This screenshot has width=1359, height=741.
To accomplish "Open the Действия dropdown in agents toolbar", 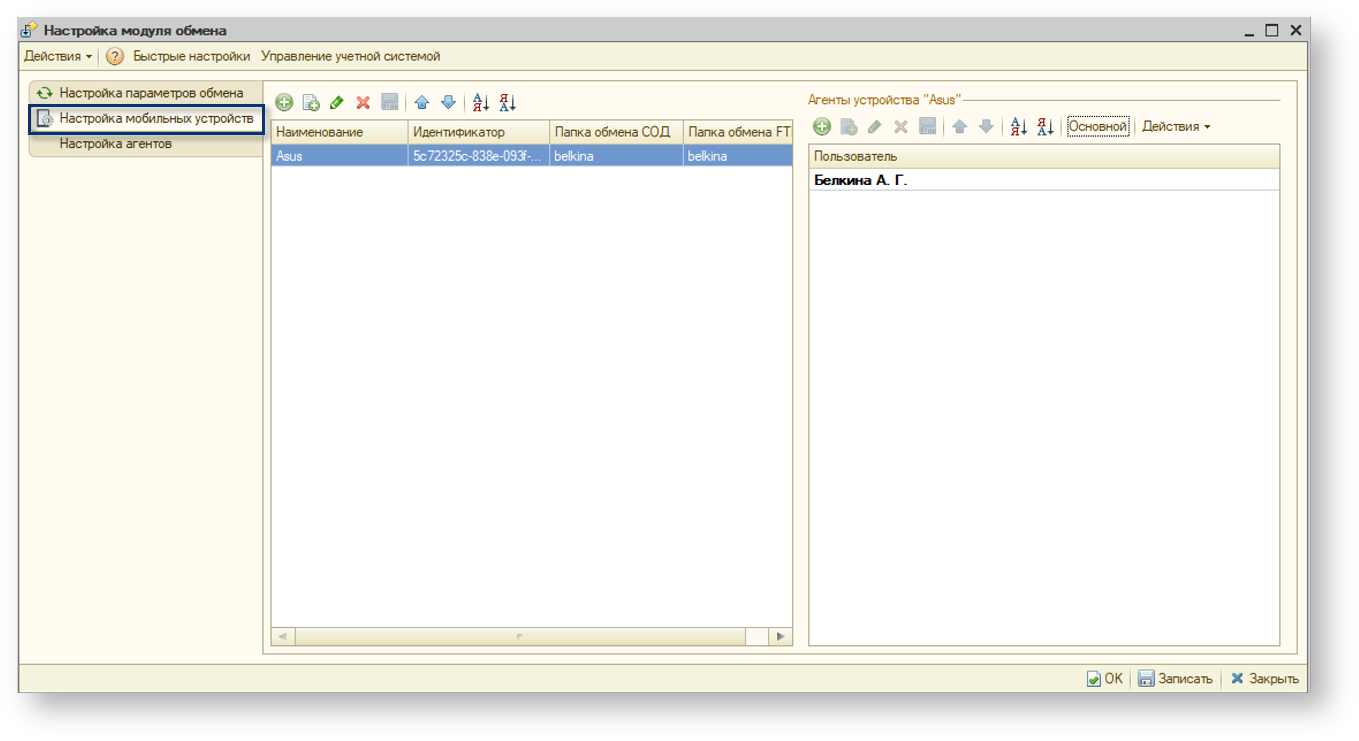I will (x=1176, y=127).
